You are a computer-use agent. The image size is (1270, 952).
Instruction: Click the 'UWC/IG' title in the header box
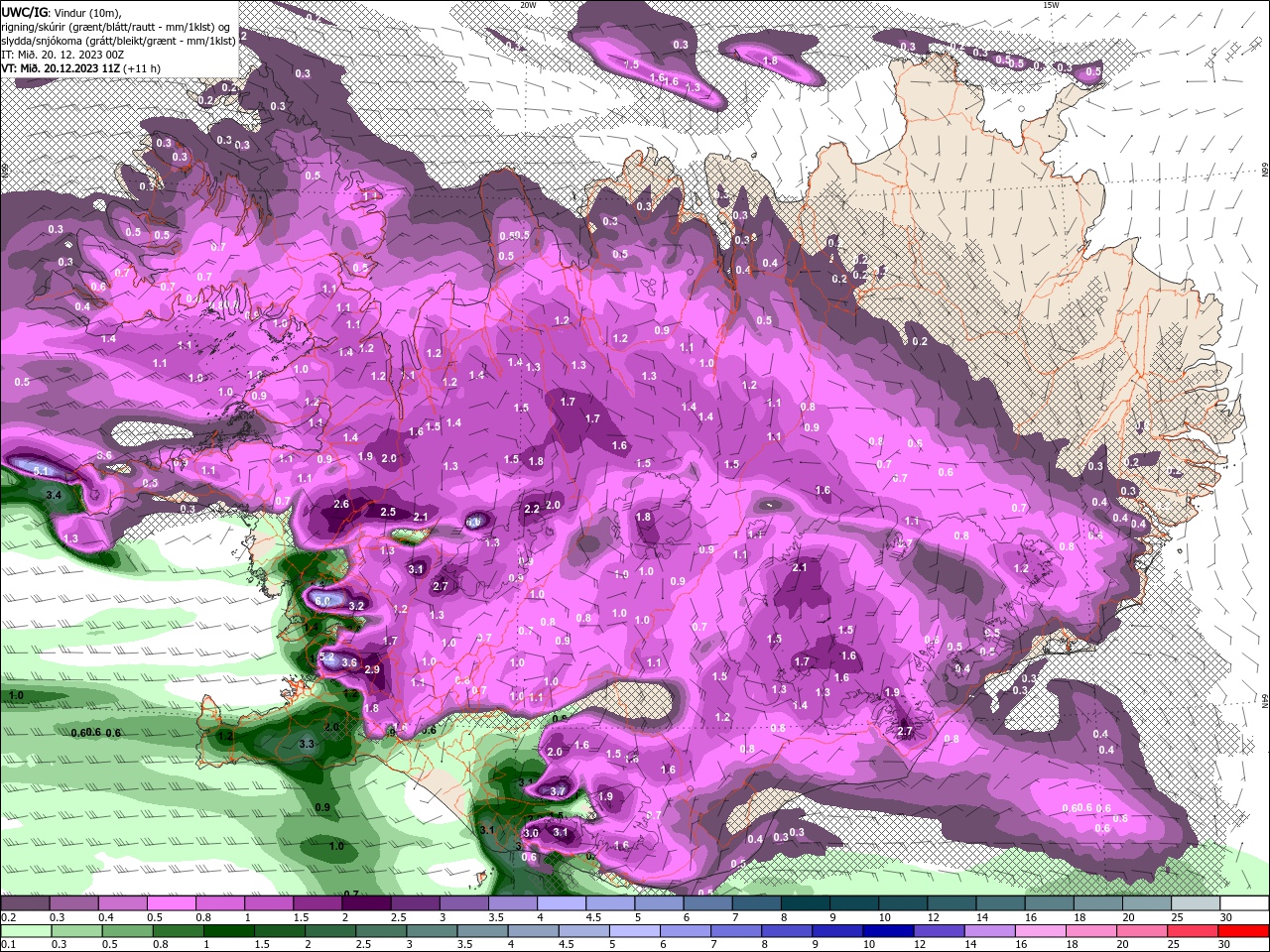(x=24, y=12)
